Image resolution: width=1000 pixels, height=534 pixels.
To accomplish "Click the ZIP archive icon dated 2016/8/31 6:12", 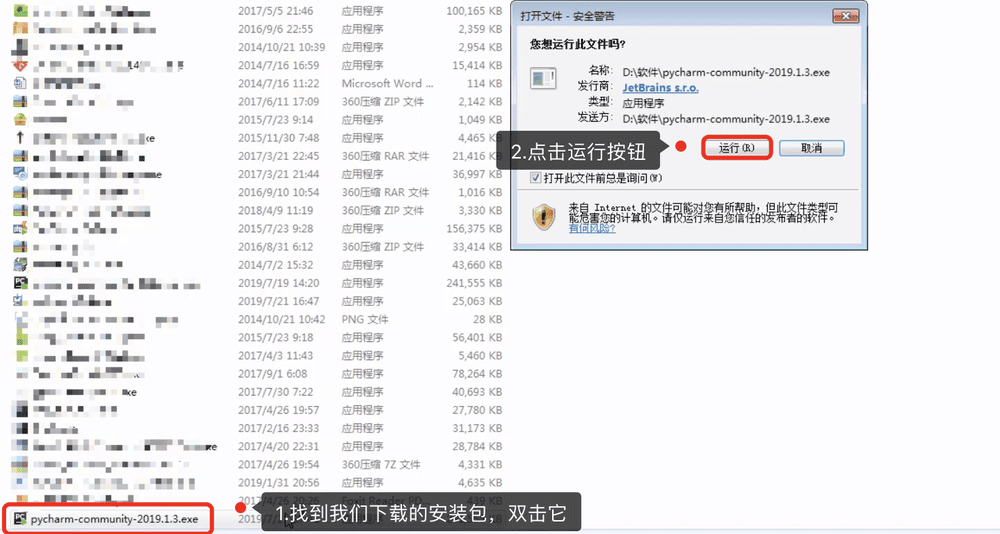I will tap(20, 246).
